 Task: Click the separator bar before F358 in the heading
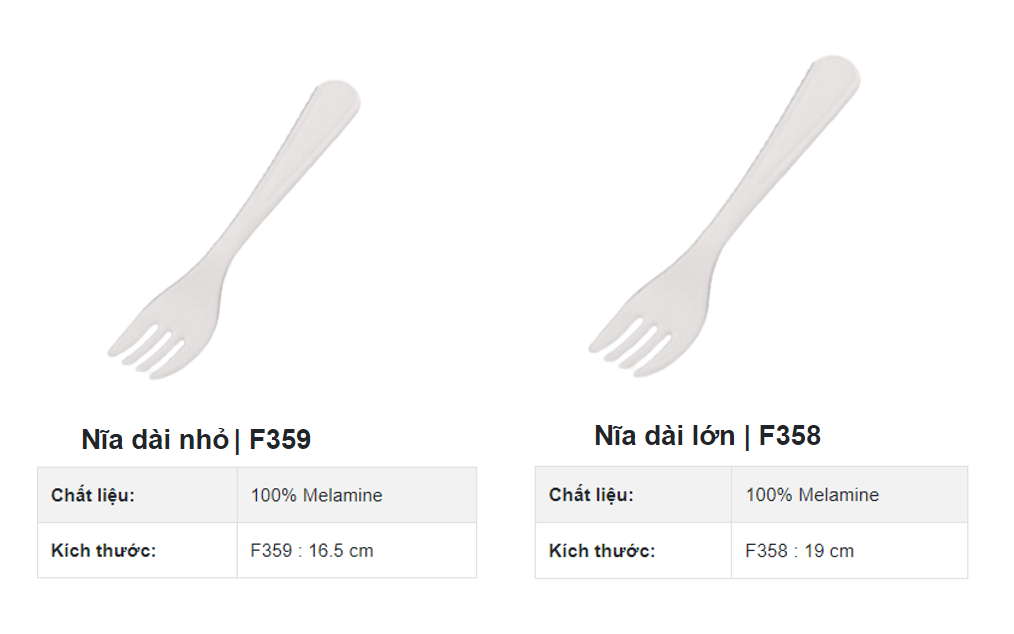746,437
